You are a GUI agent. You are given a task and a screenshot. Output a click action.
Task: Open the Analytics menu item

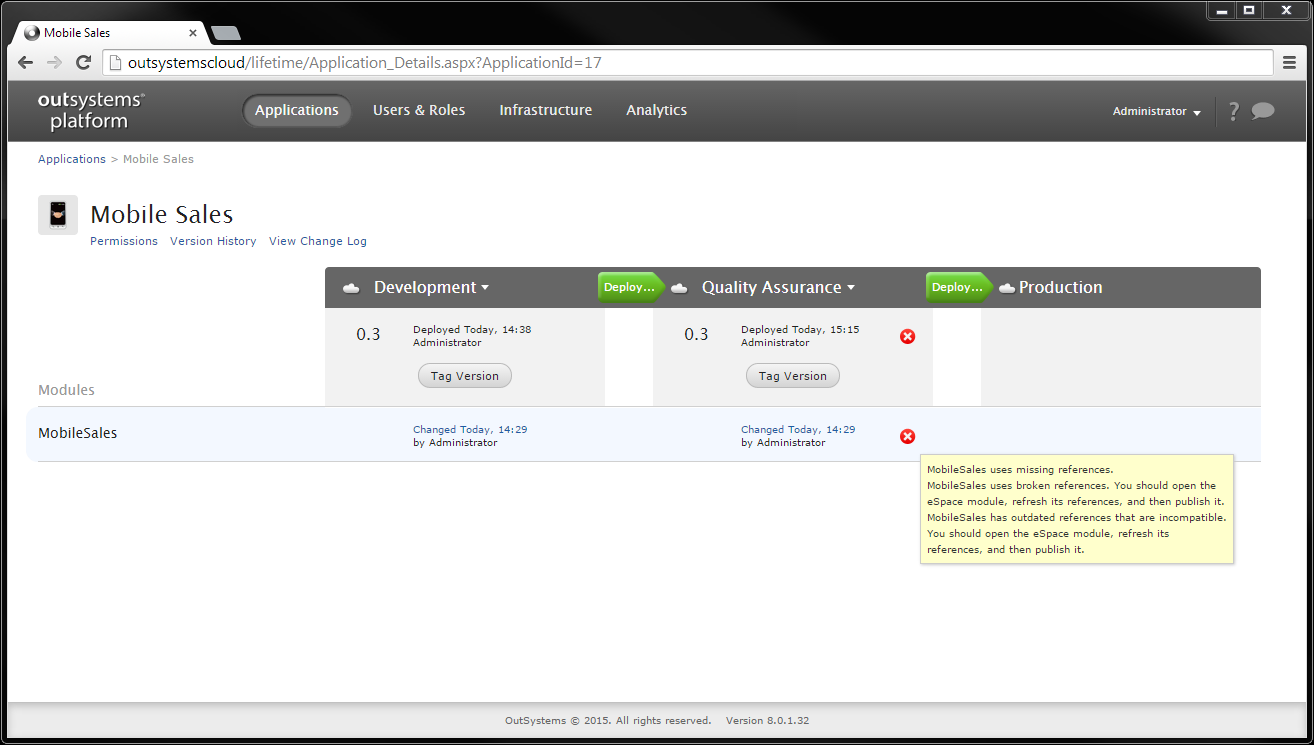coord(656,110)
